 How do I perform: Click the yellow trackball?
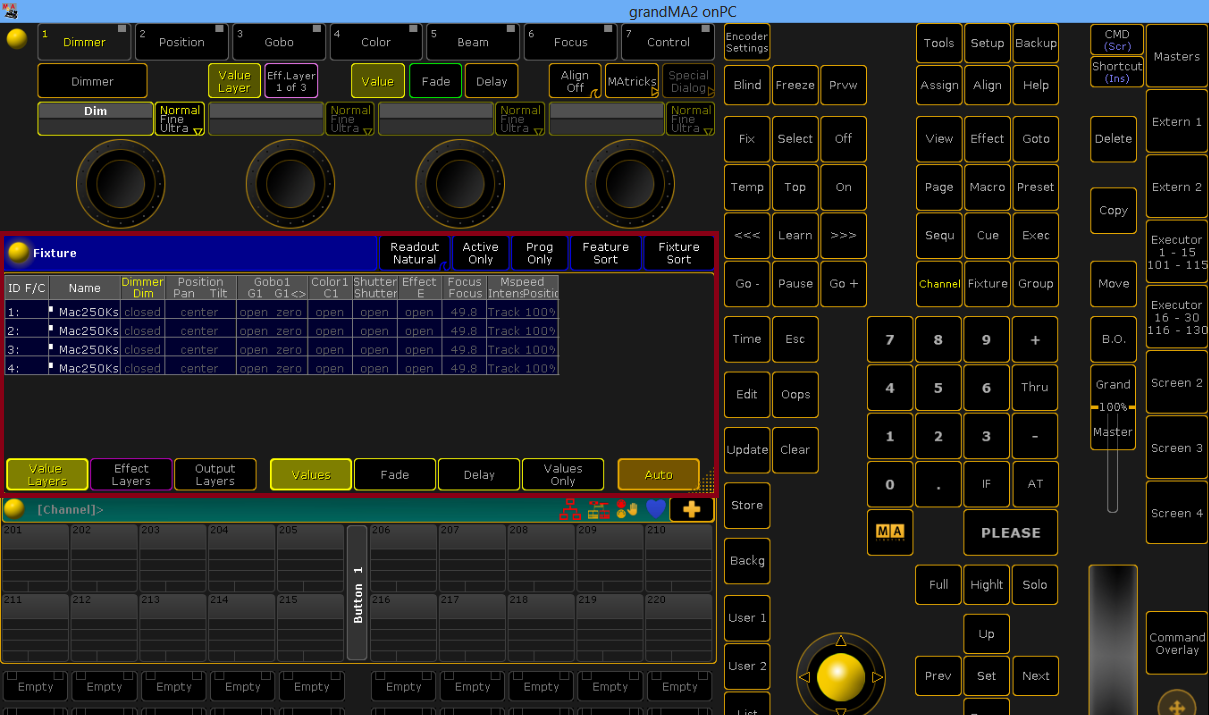(x=840, y=677)
